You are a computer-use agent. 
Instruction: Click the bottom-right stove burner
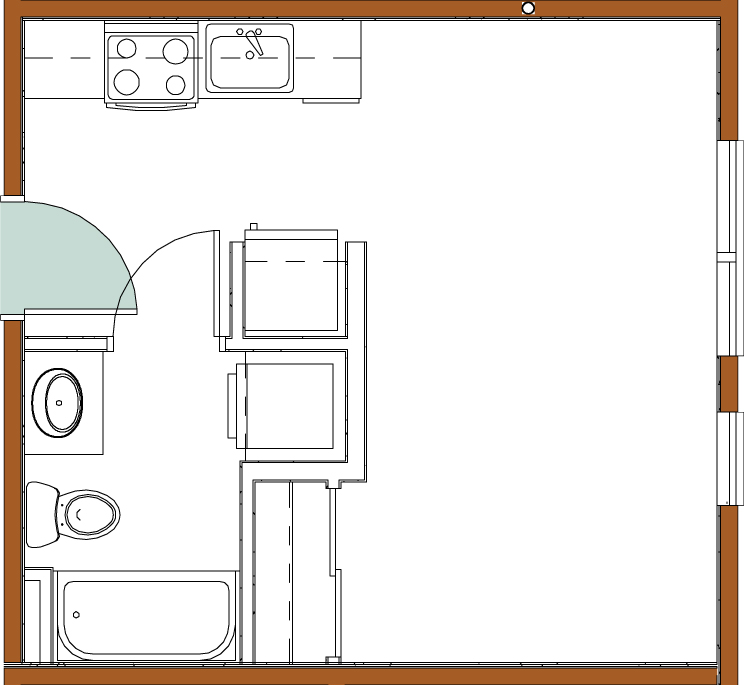pos(176,84)
